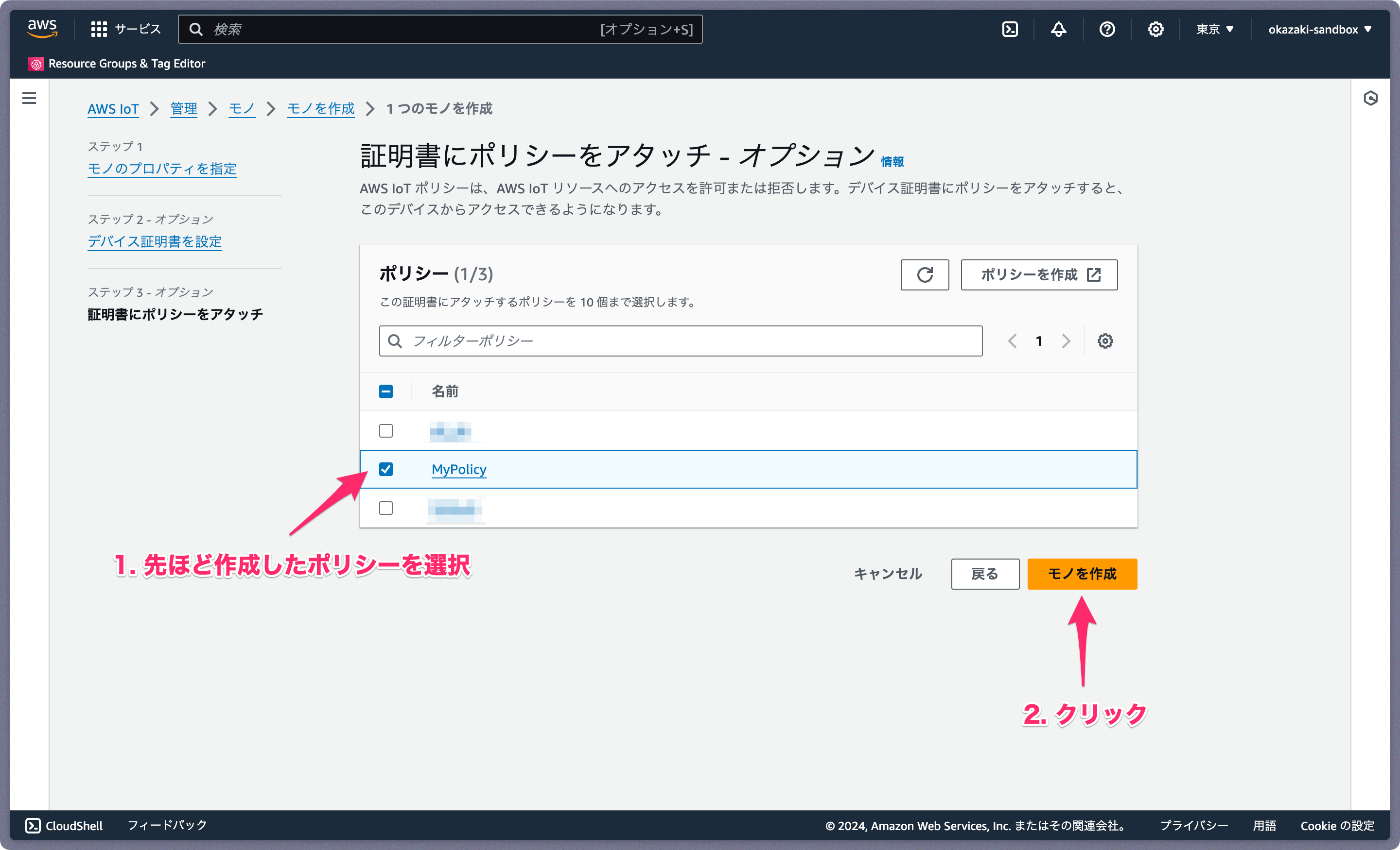The height and width of the screenshot is (850, 1400).
Task: Go to モノを作成 breadcrumb
Action: tap(321, 108)
